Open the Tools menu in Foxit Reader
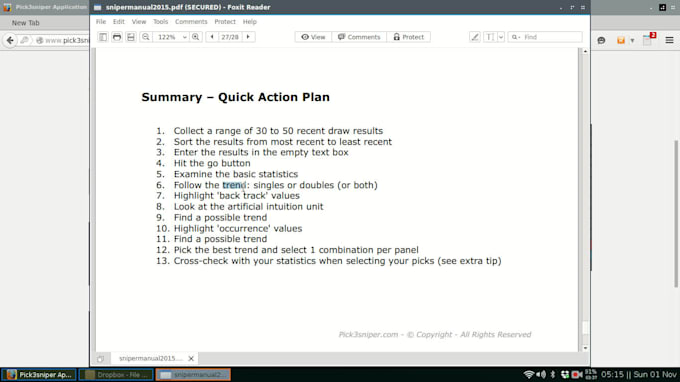The height and width of the screenshot is (382, 680). click(160, 22)
